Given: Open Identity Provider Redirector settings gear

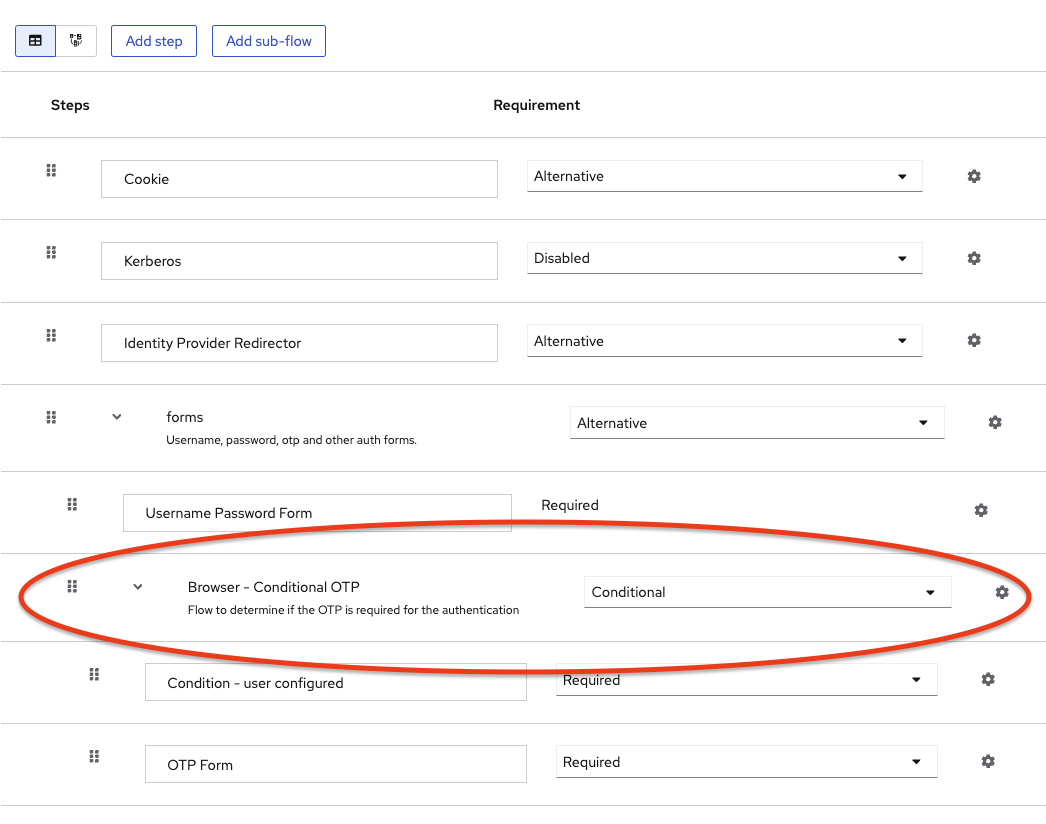Looking at the screenshot, I should coord(974,340).
